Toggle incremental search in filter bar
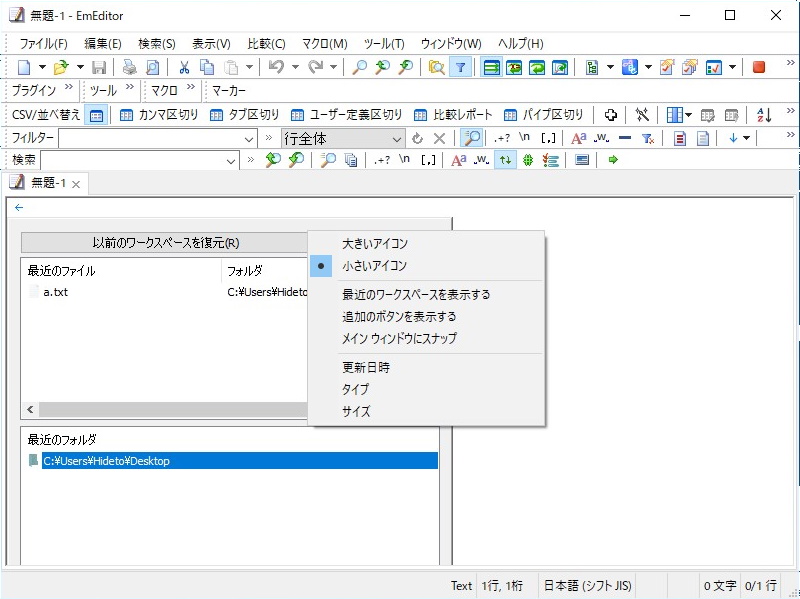 (472, 138)
